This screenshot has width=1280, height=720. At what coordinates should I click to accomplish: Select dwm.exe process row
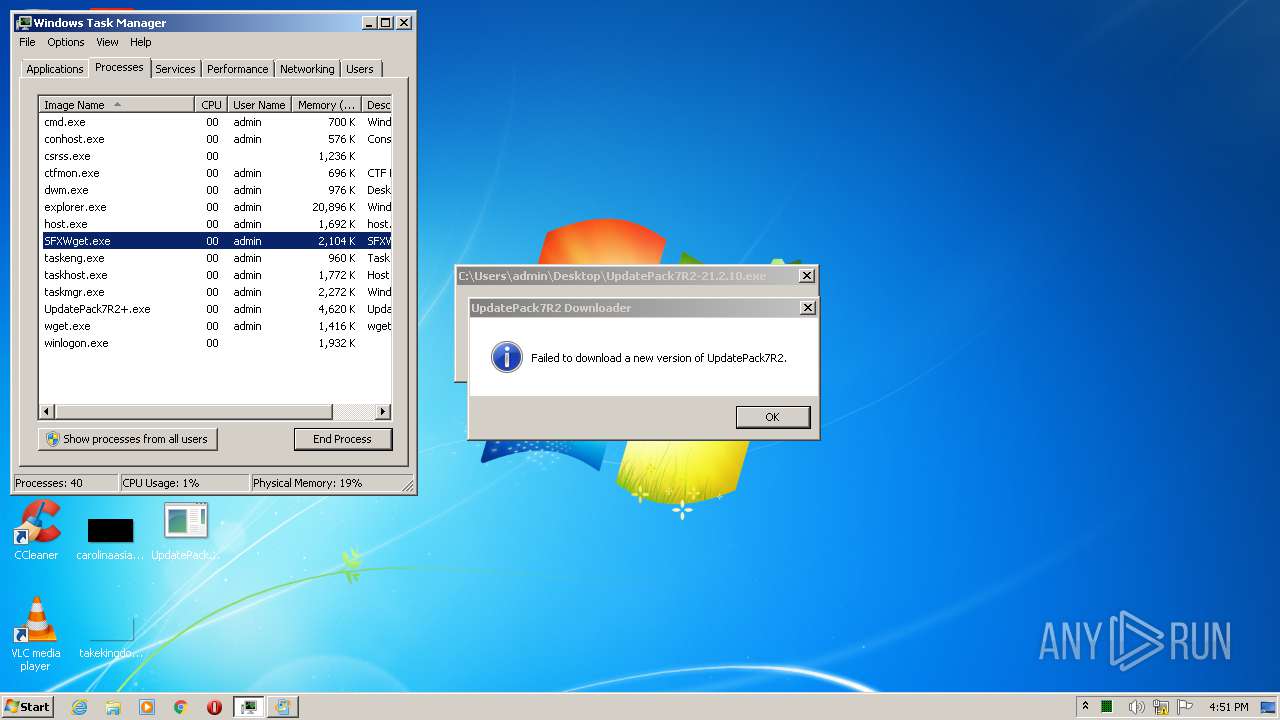(x=215, y=190)
